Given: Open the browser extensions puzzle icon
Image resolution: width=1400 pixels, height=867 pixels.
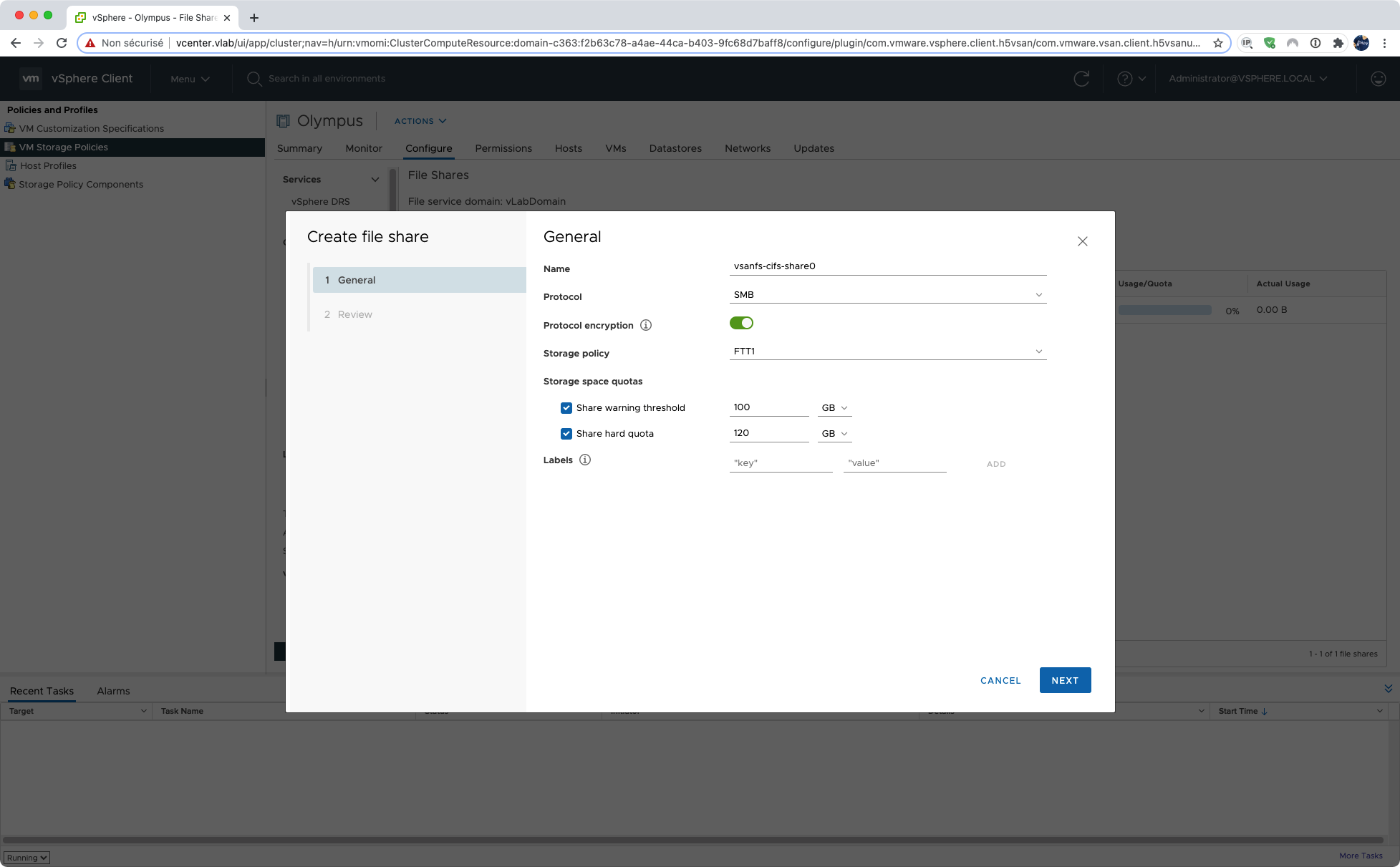Looking at the screenshot, I should (1338, 43).
